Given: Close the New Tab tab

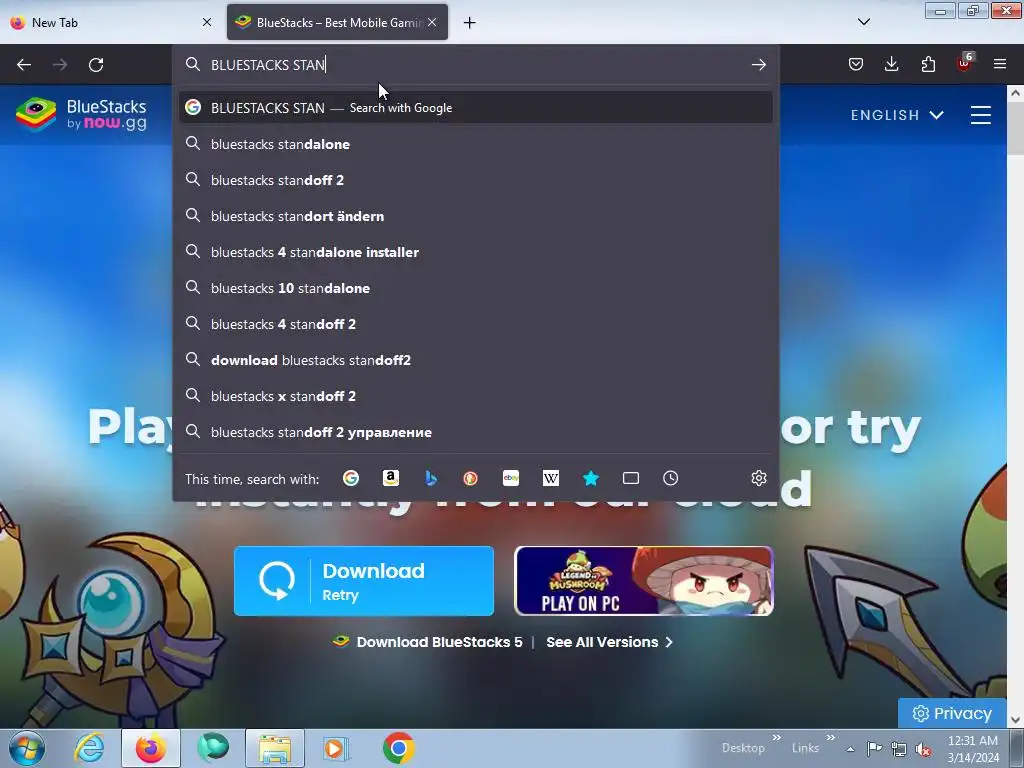Looking at the screenshot, I should point(207,22).
